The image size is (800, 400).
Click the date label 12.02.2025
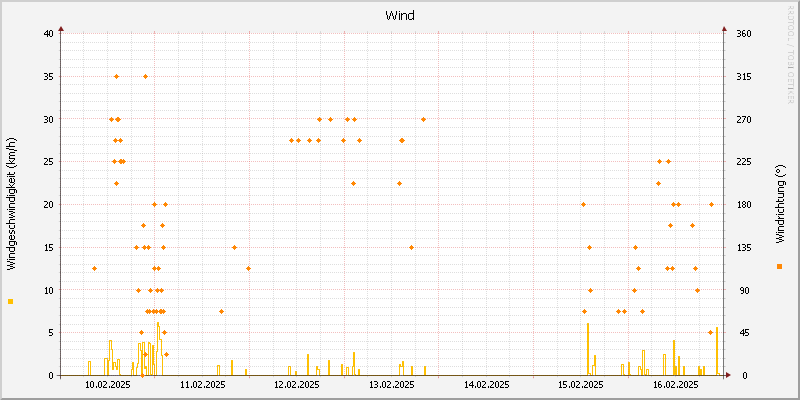click(x=296, y=385)
